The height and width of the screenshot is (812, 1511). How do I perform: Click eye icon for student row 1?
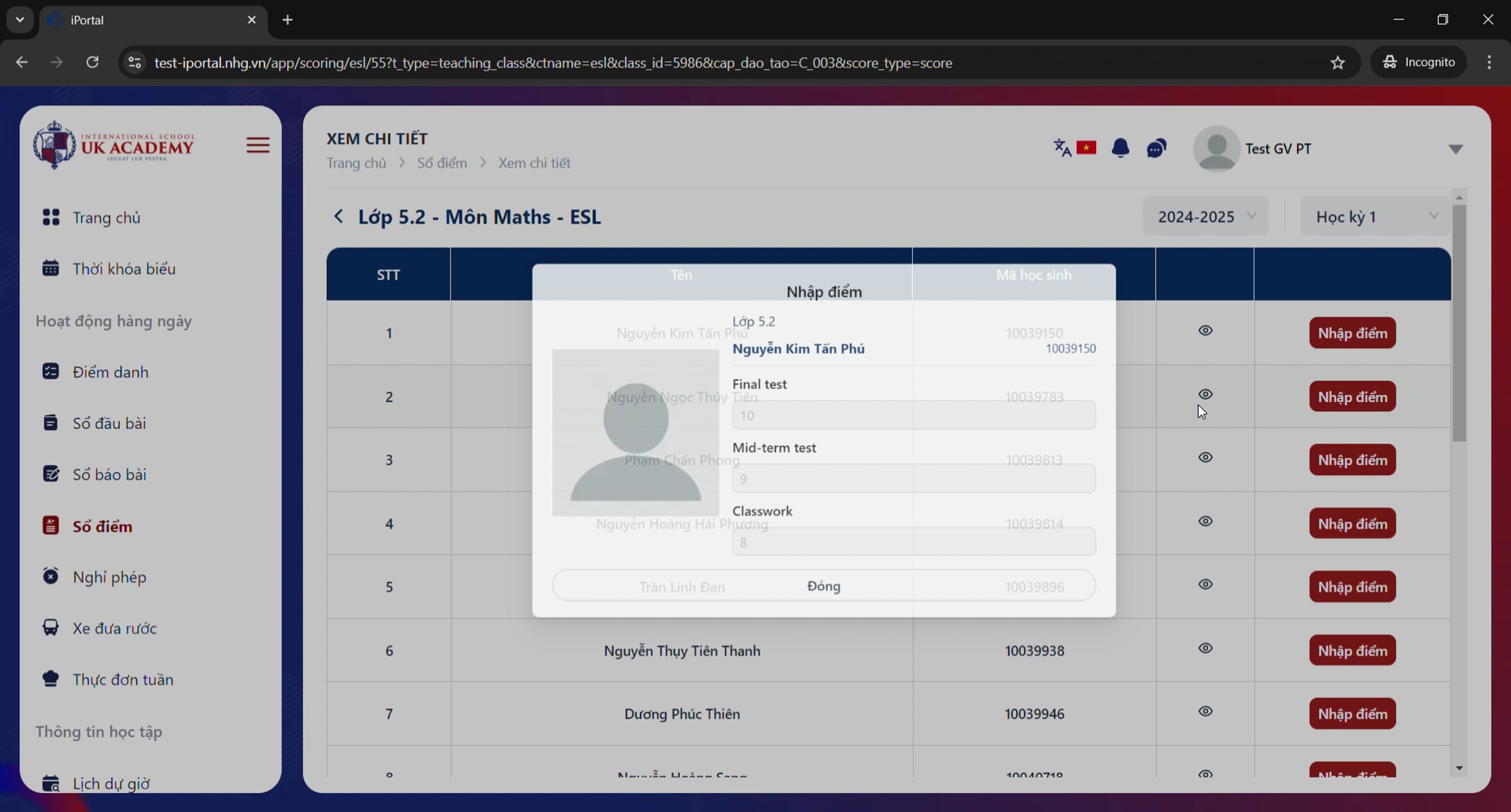pos(1205,330)
